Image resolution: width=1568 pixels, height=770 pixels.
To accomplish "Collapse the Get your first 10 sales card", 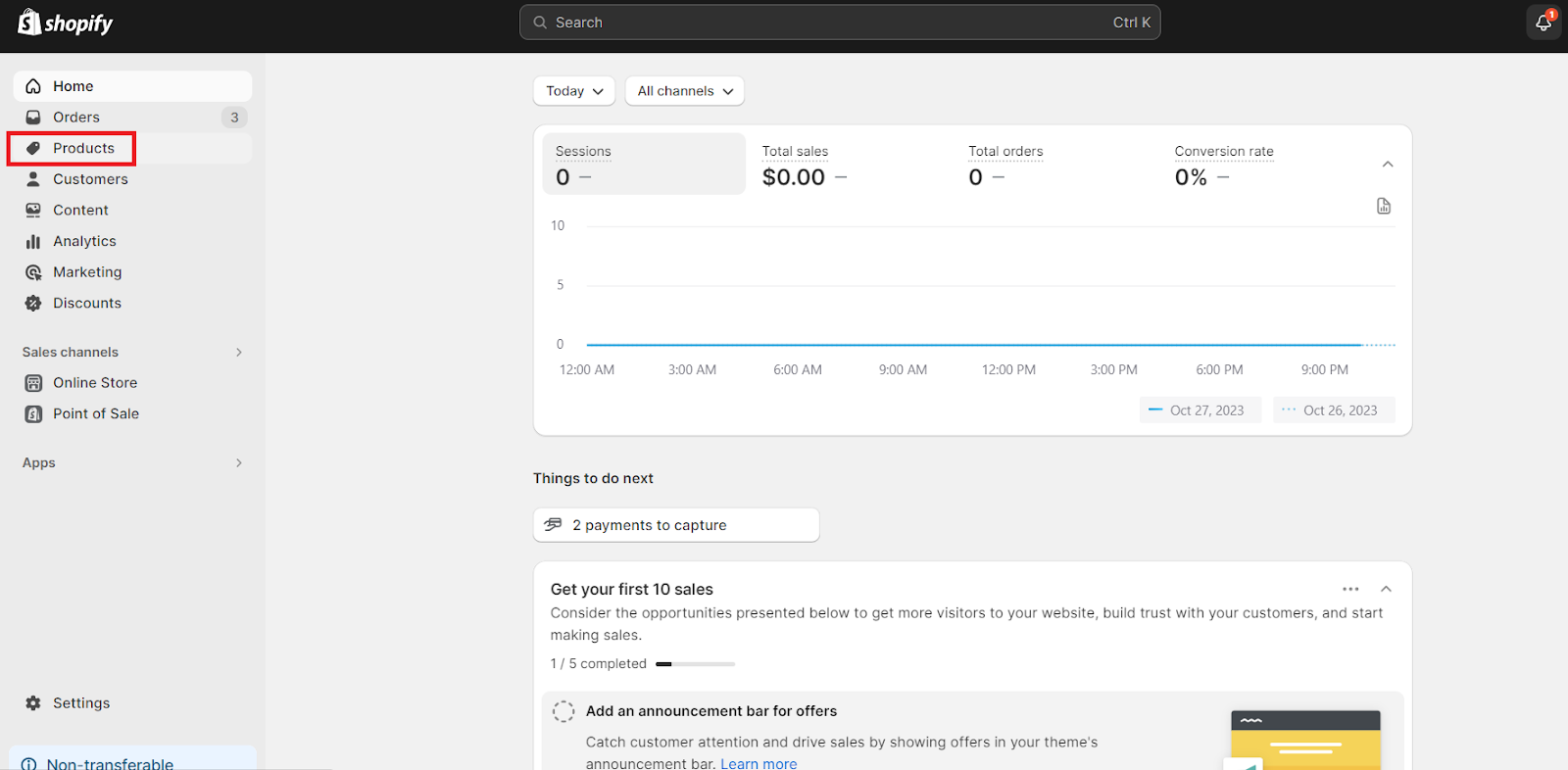I will [x=1386, y=589].
